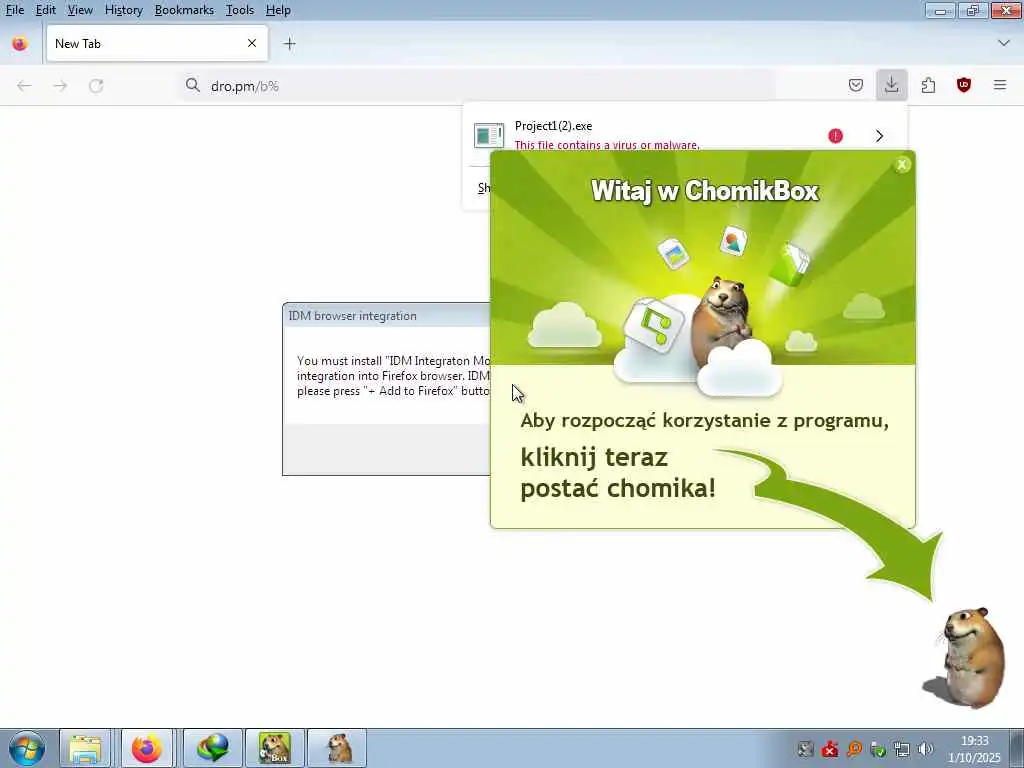Open the uBlock Origin shield icon
The width and height of the screenshot is (1024, 768).
pos(964,86)
